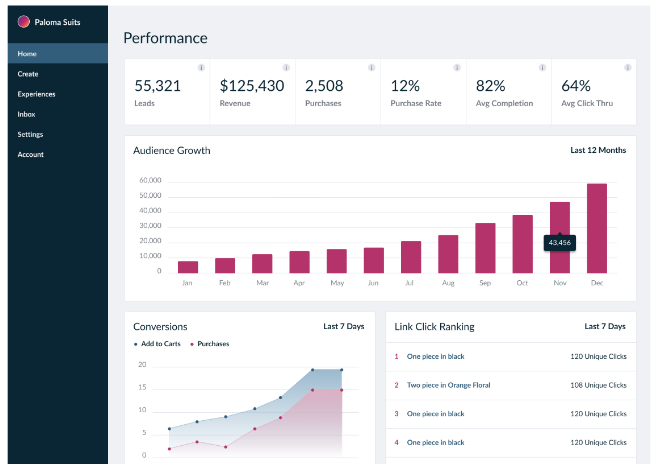Click info icon on Avg Click Thru card
The image size is (652, 464).
[x=628, y=68]
